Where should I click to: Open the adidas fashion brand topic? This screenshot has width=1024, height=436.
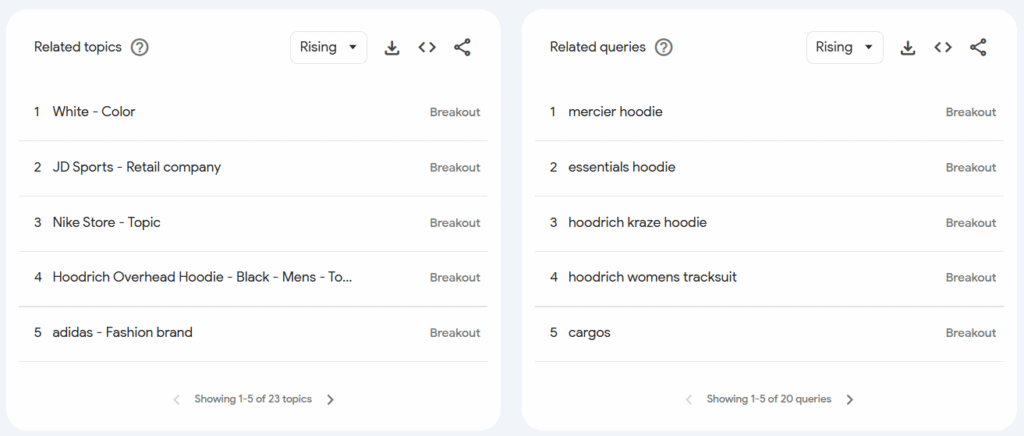pos(122,332)
